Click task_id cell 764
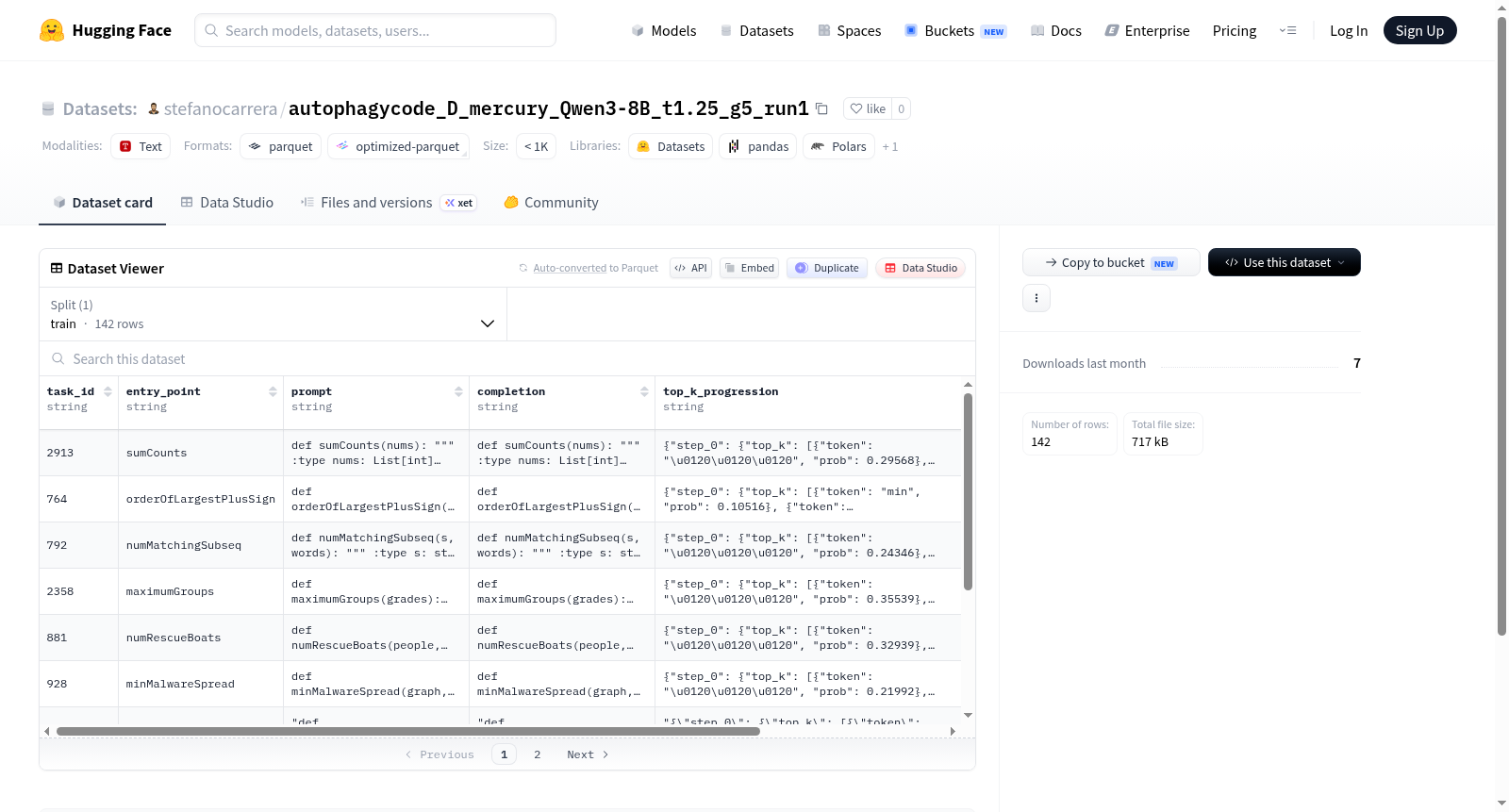 click(x=79, y=499)
